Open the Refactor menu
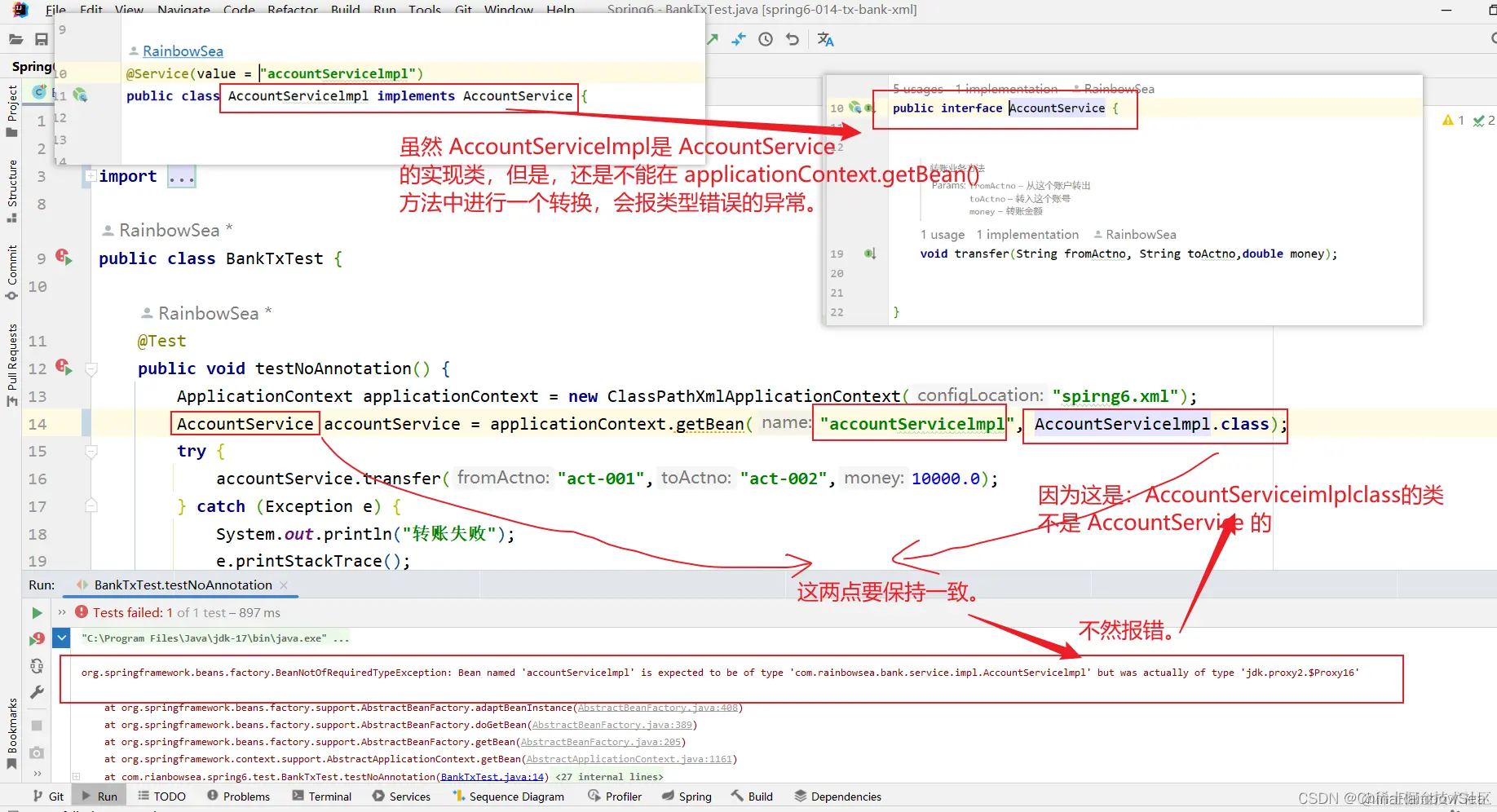This screenshot has width=1497, height=812. coord(293,10)
